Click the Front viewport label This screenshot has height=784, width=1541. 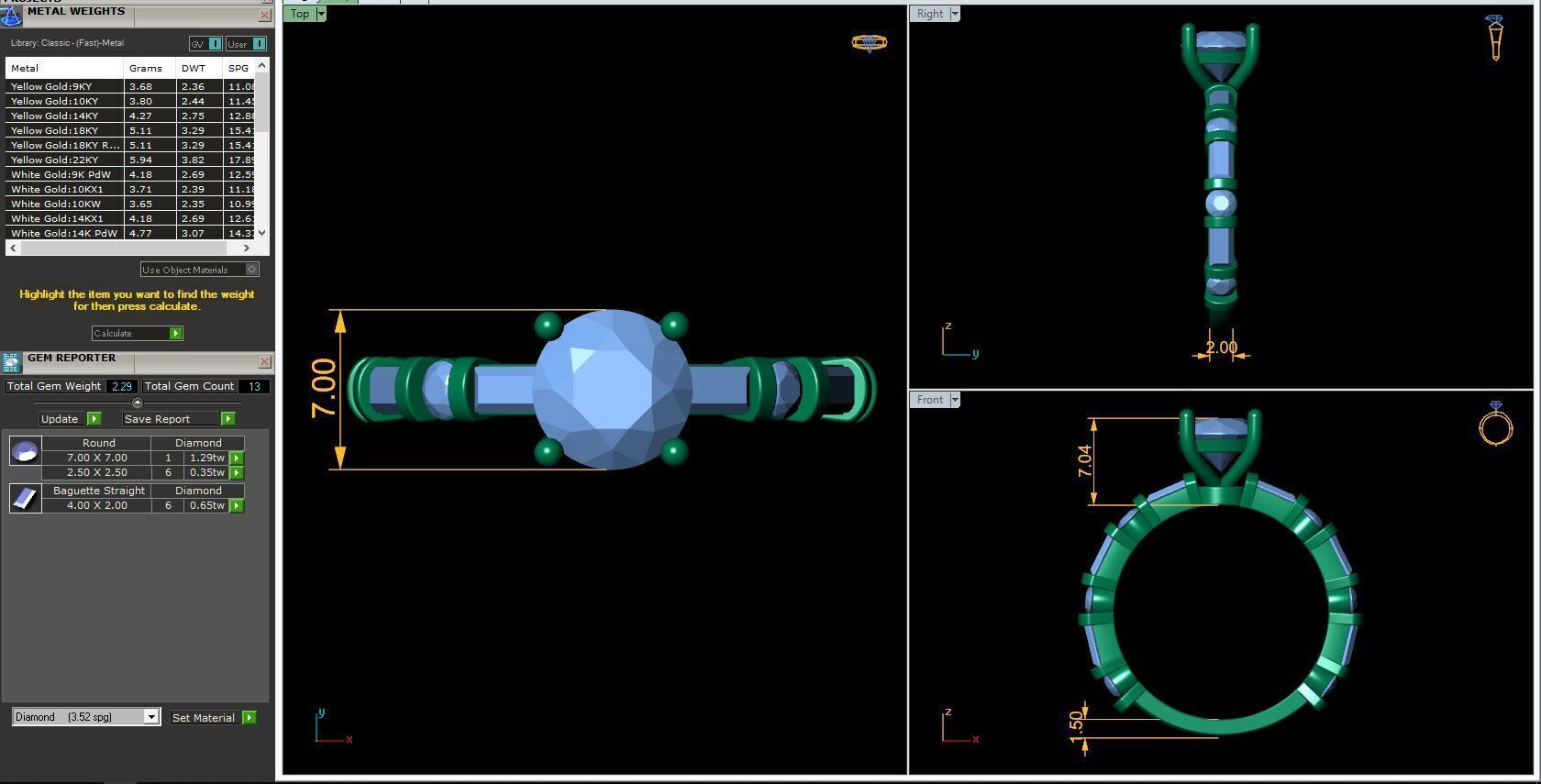[x=930, y=400]
